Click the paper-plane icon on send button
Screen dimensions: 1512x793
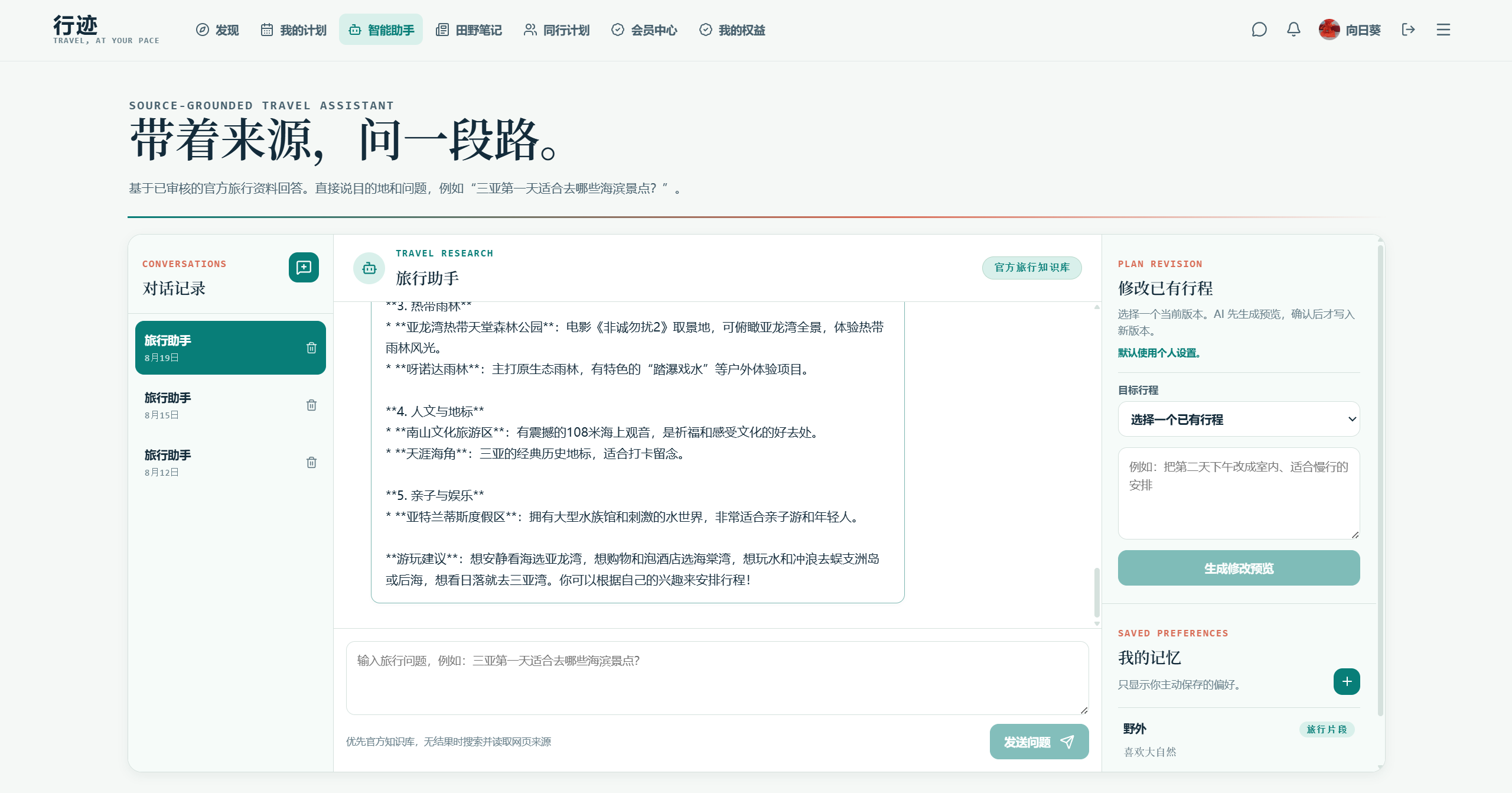(x=1067, y=742)
